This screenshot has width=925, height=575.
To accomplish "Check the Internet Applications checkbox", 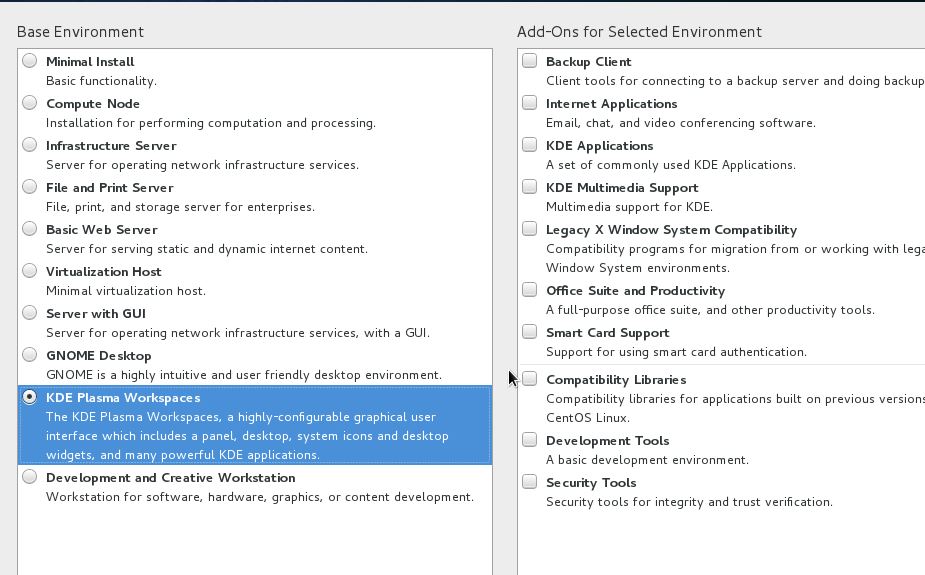I will coord(529,103).
